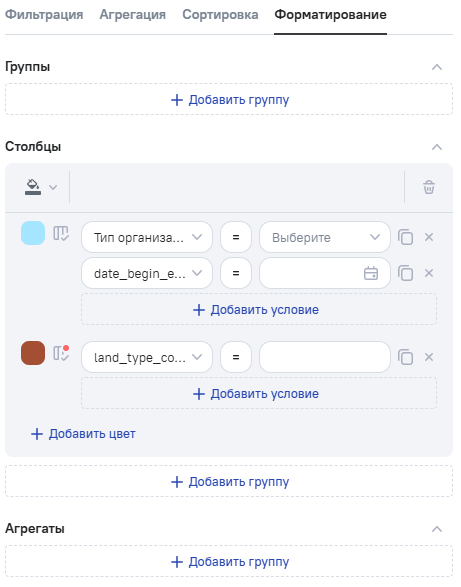Switch to the Сортировка tab
The image size is (461, 587).
click(220, 15)
